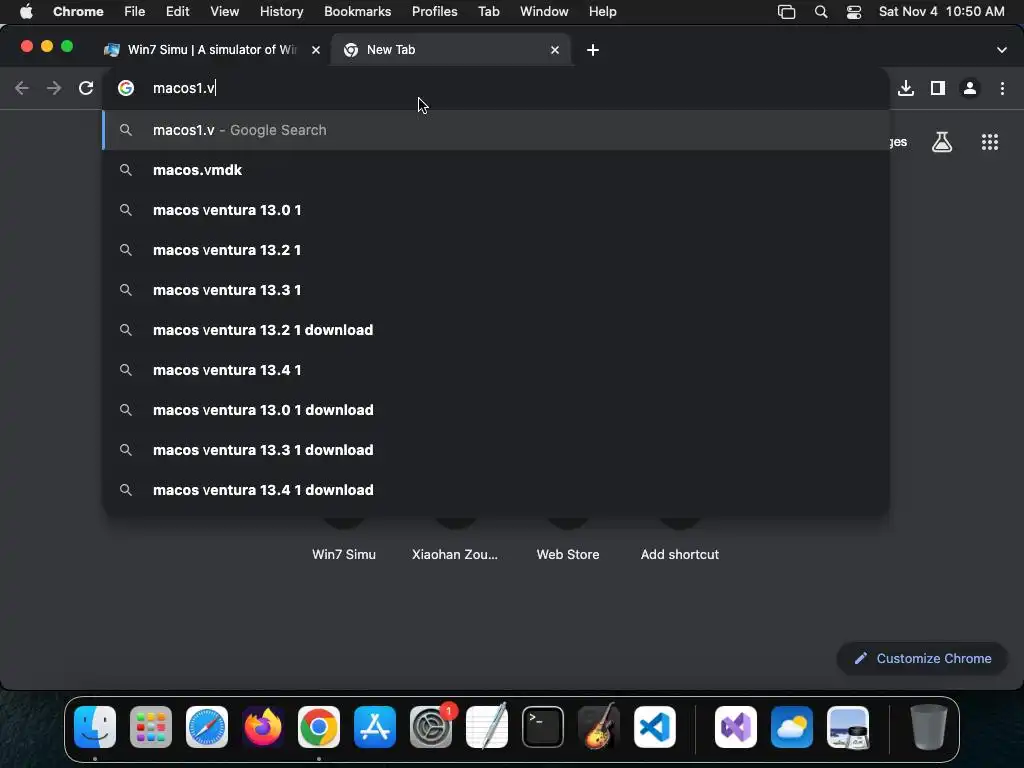Open the History menu

click(281, 12)
